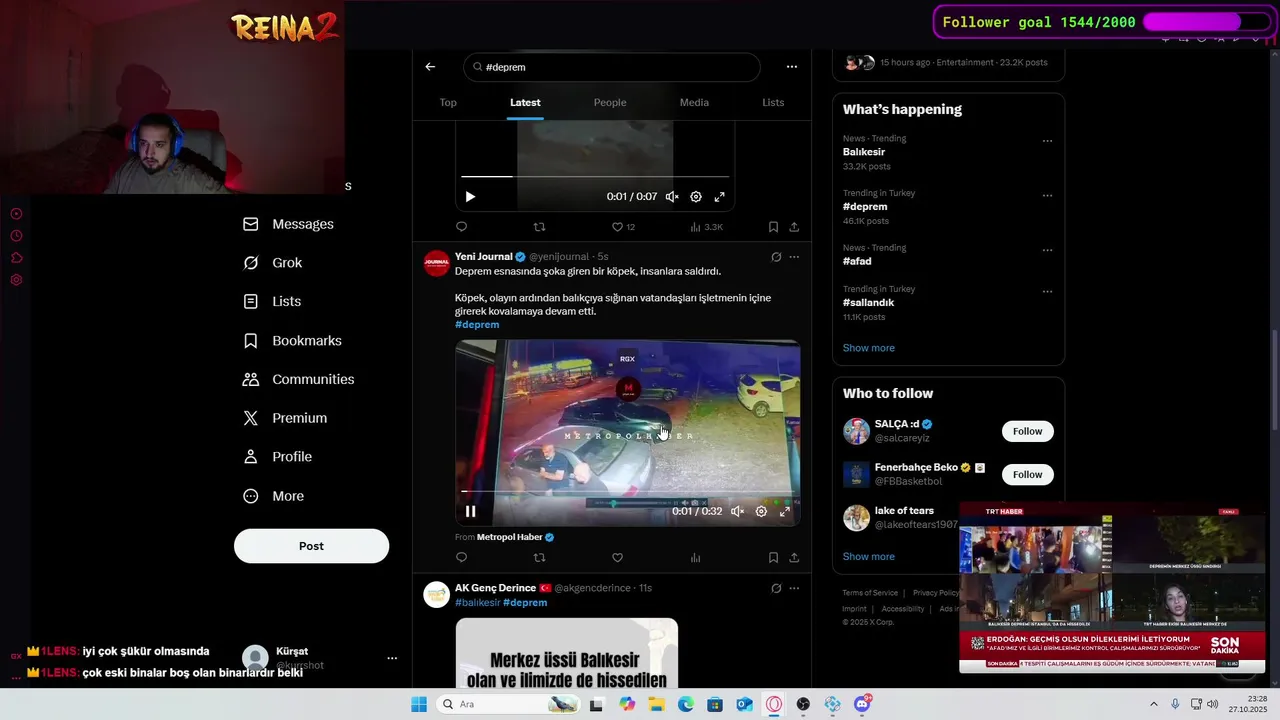
Task: Mute the 0:32 video
Action: (x=737, y=511)
